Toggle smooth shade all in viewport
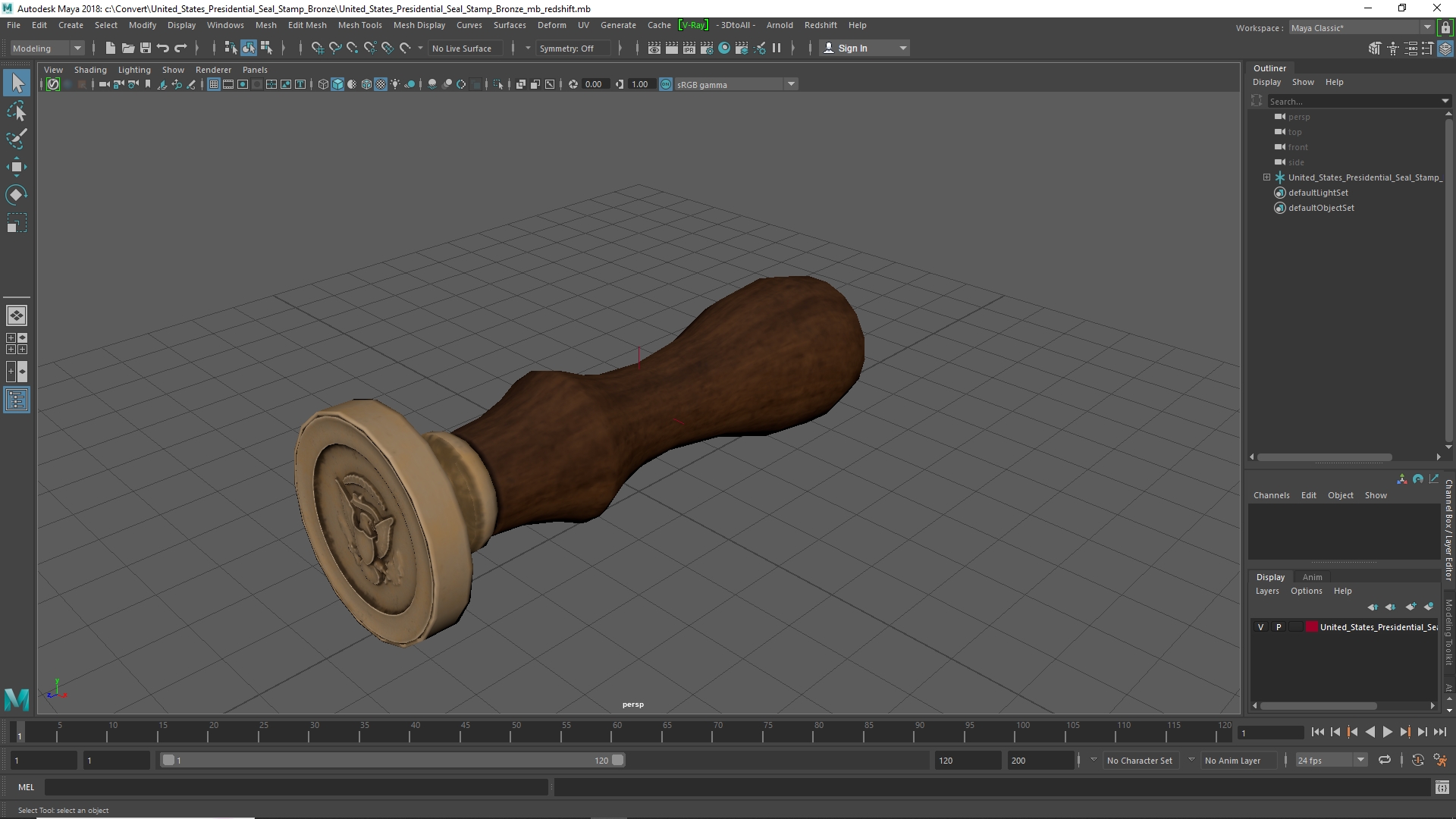This screenshot has height=819, width=1456. pyautogui.click(x=337, y=84)
